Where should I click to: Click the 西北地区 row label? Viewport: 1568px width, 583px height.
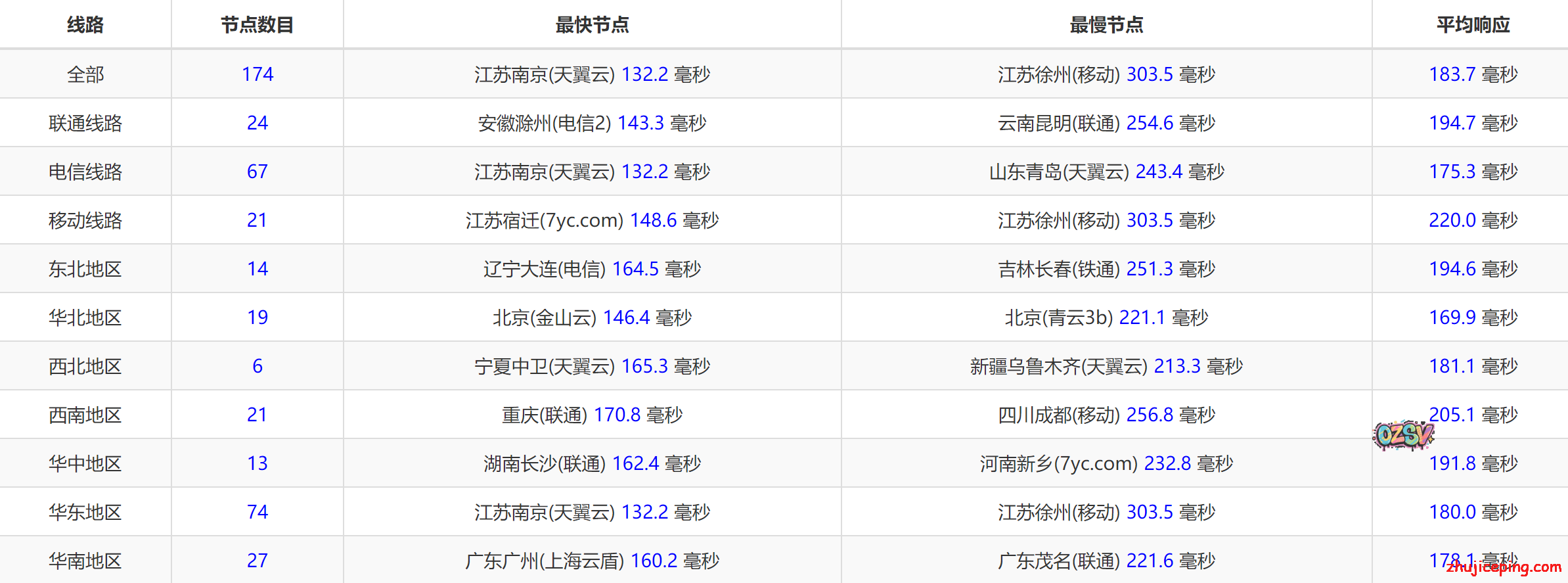pyautogui.click(x=85, y=366)
